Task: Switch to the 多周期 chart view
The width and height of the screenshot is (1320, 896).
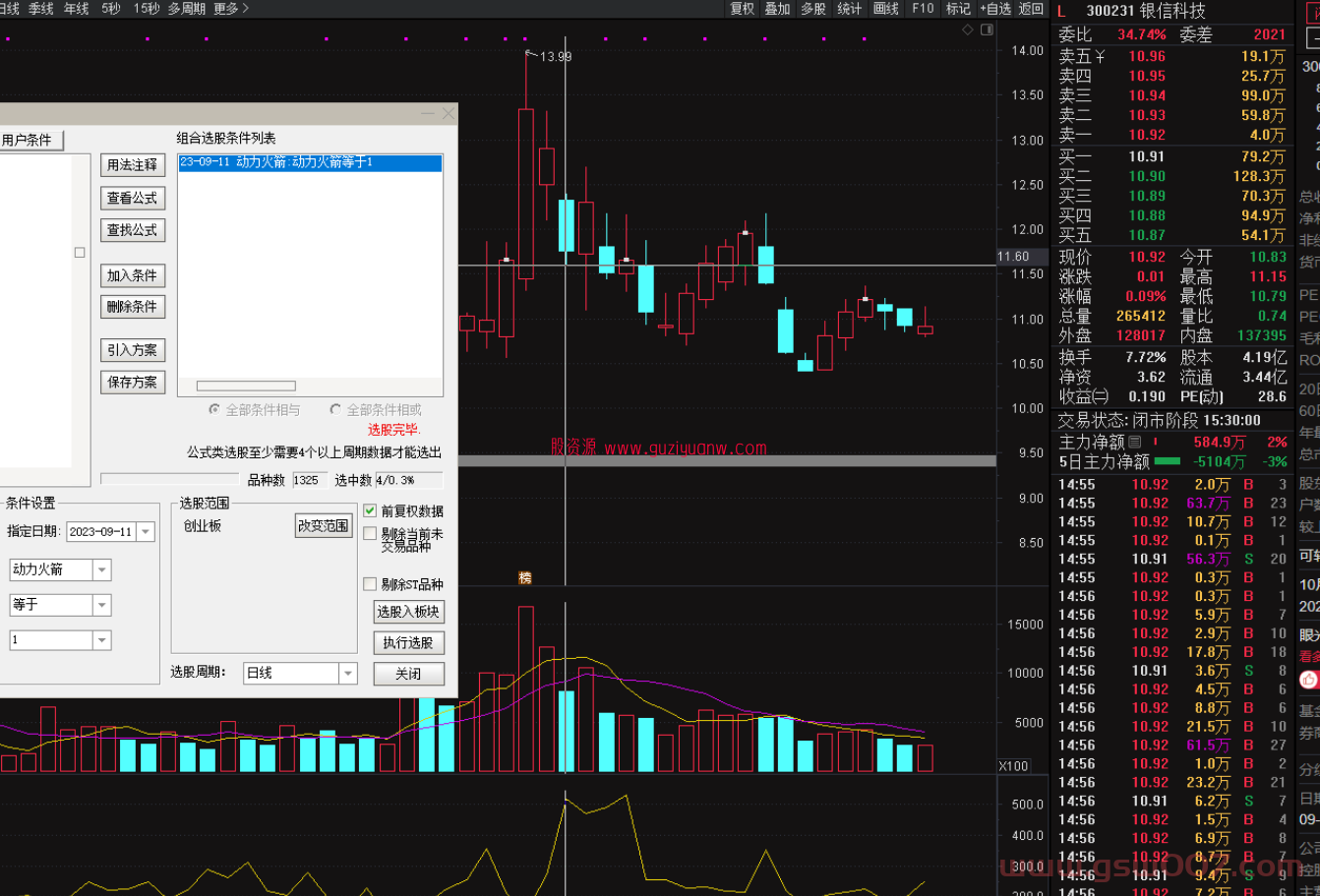Action: [187, 9]
